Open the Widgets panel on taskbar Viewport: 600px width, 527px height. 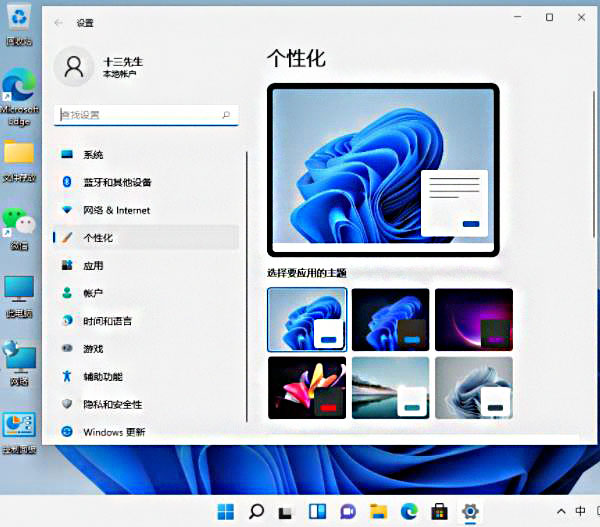pyautogui.click(x=317, y=511)
